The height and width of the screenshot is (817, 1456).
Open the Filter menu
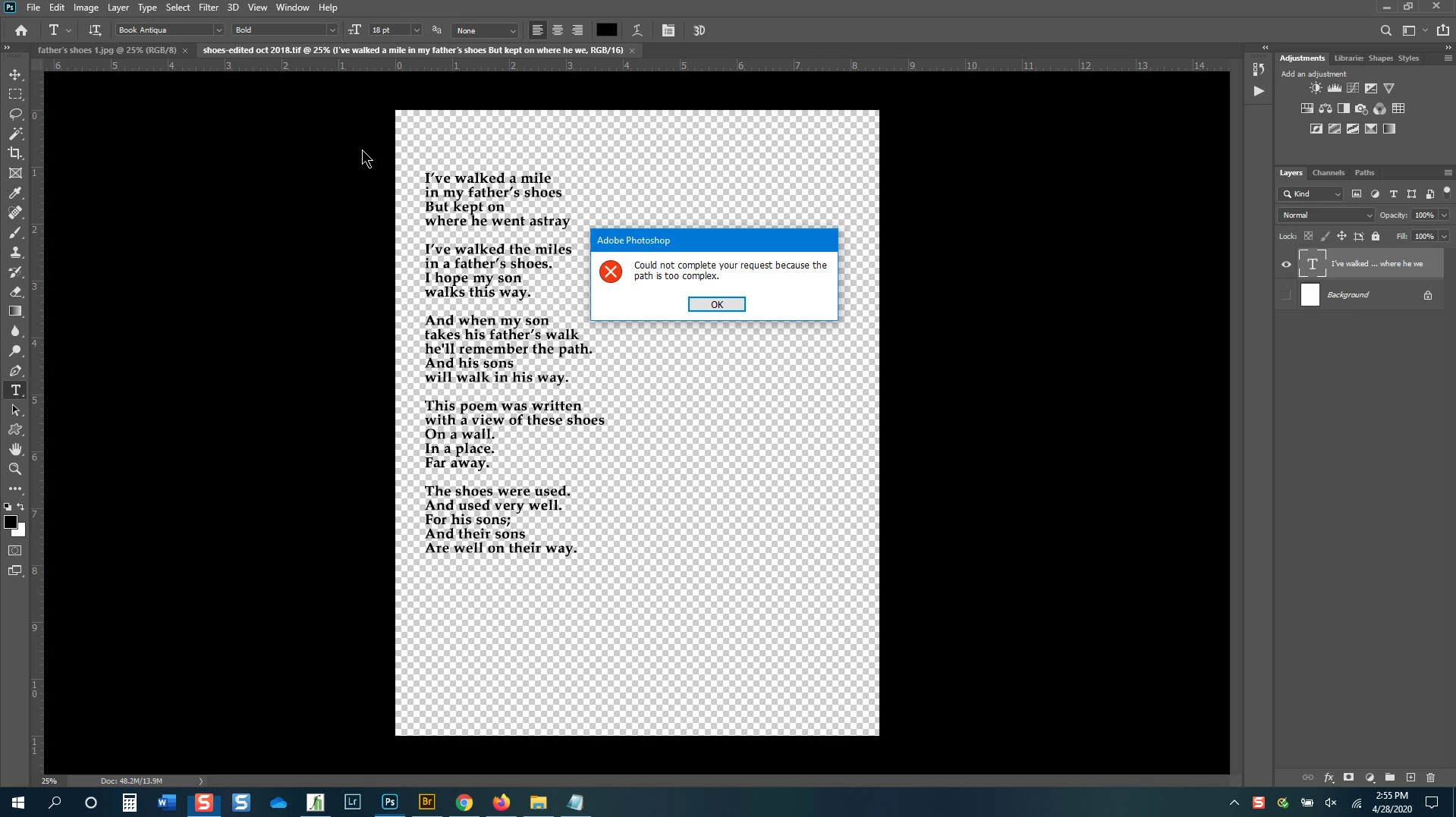(x=208, y=8)
